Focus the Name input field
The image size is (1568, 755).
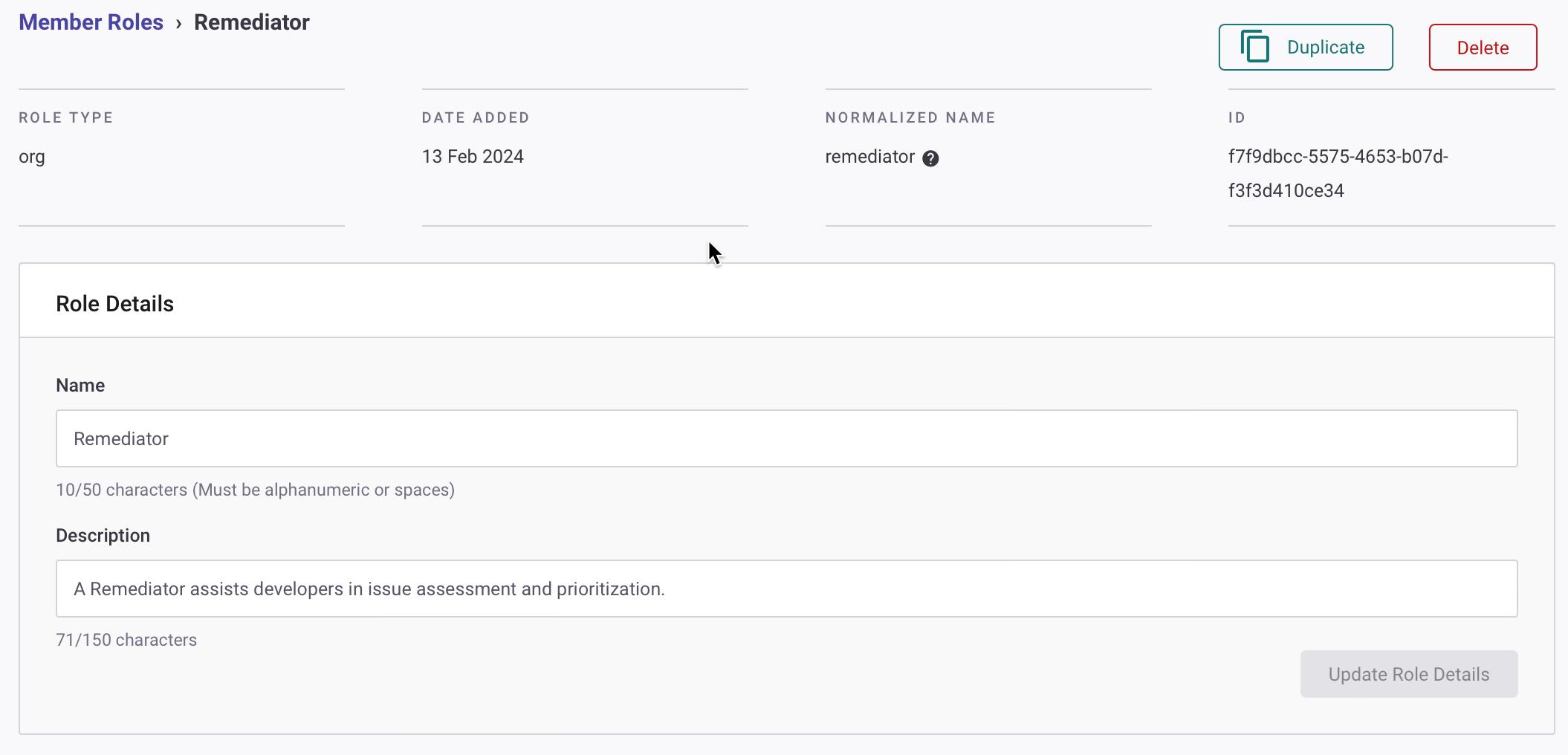tap(786, 438)
